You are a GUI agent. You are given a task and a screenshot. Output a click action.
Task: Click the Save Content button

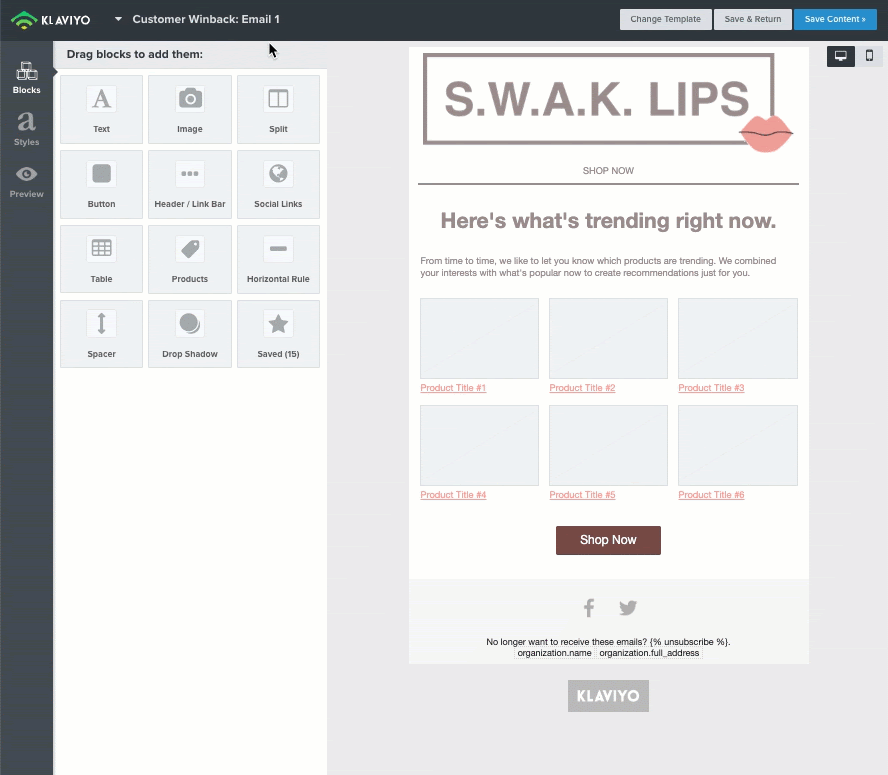point(835,19)
